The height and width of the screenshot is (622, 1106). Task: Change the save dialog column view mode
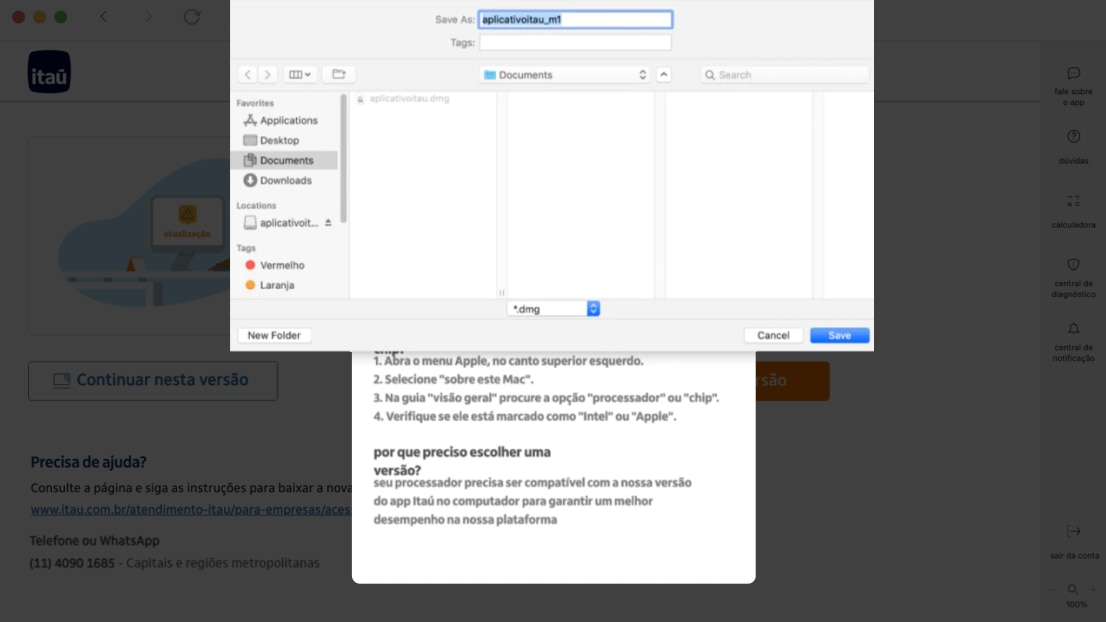[300, 75]
